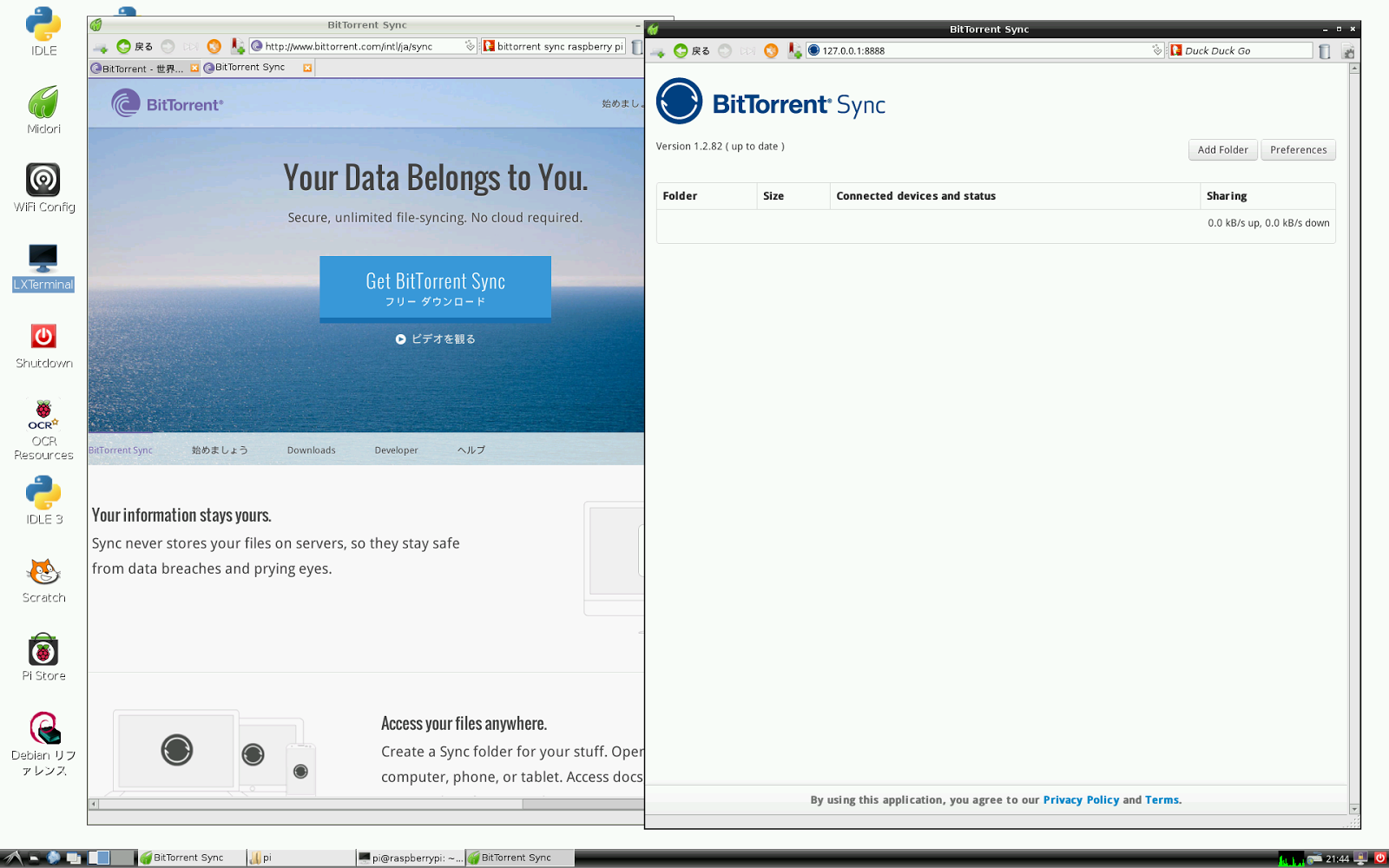Click the red power icon in the taskbar
This screenshot has width=1389, height=868.
click(x=1379, y=858)
